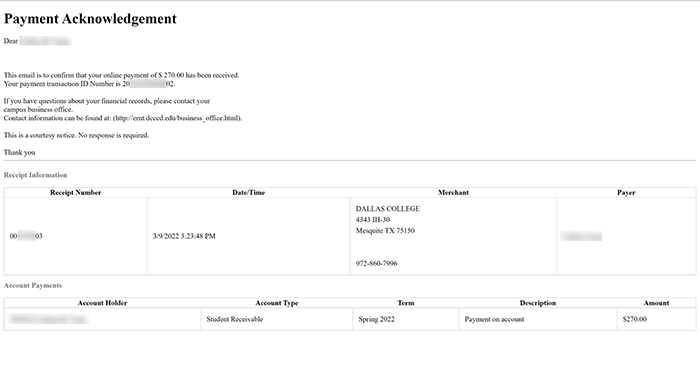
Task: Click the Payer column header
Action: click(626, 192)
